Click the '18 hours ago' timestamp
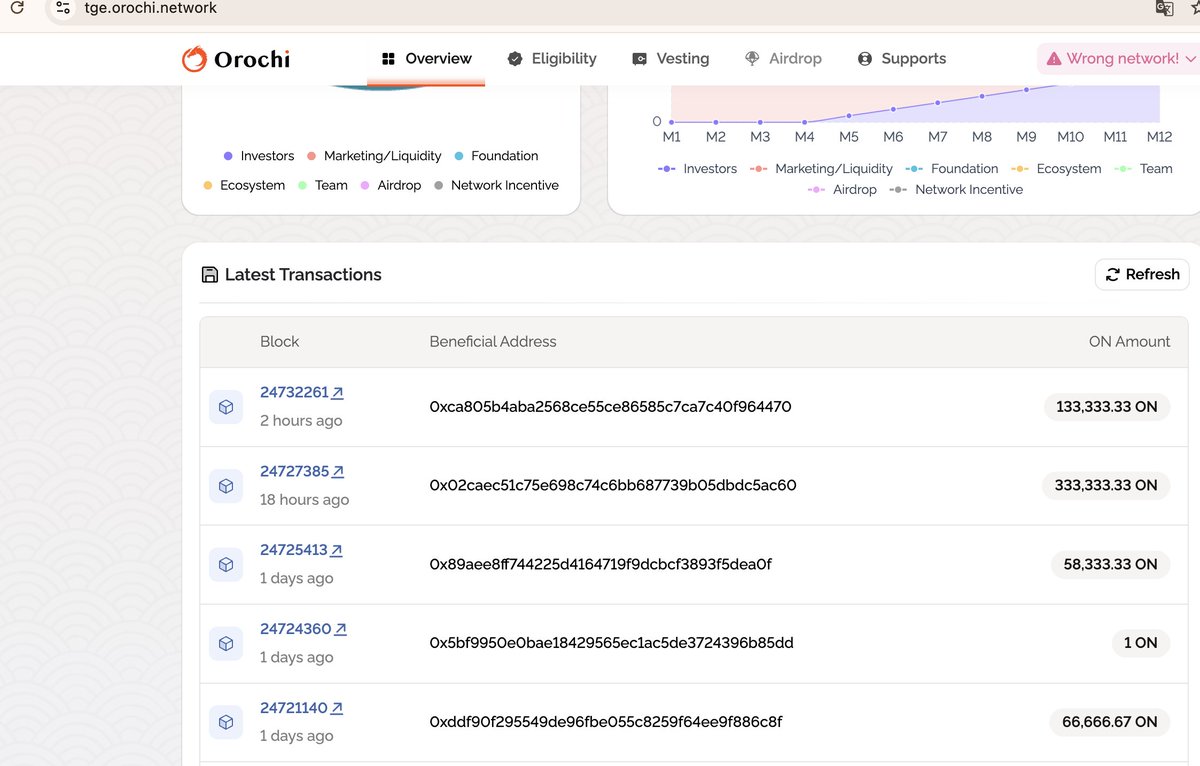The height and width of the screenshot is (766, 1200). [304, 500]
